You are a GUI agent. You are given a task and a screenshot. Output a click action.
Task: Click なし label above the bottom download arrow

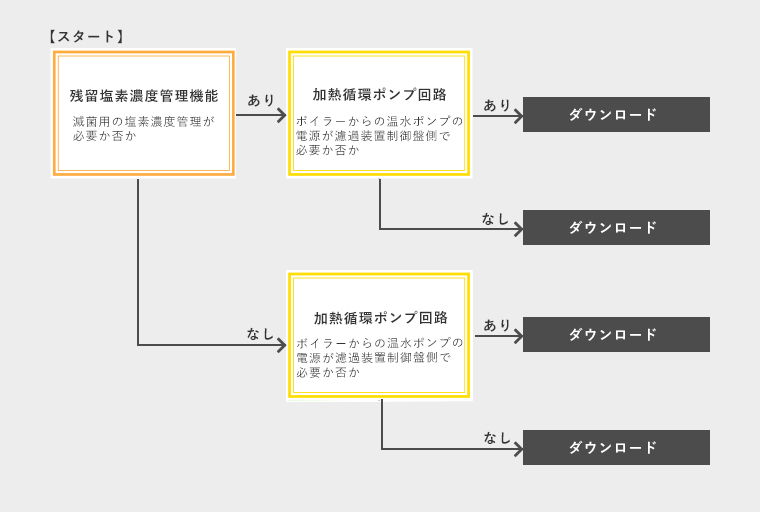[497, 438]
